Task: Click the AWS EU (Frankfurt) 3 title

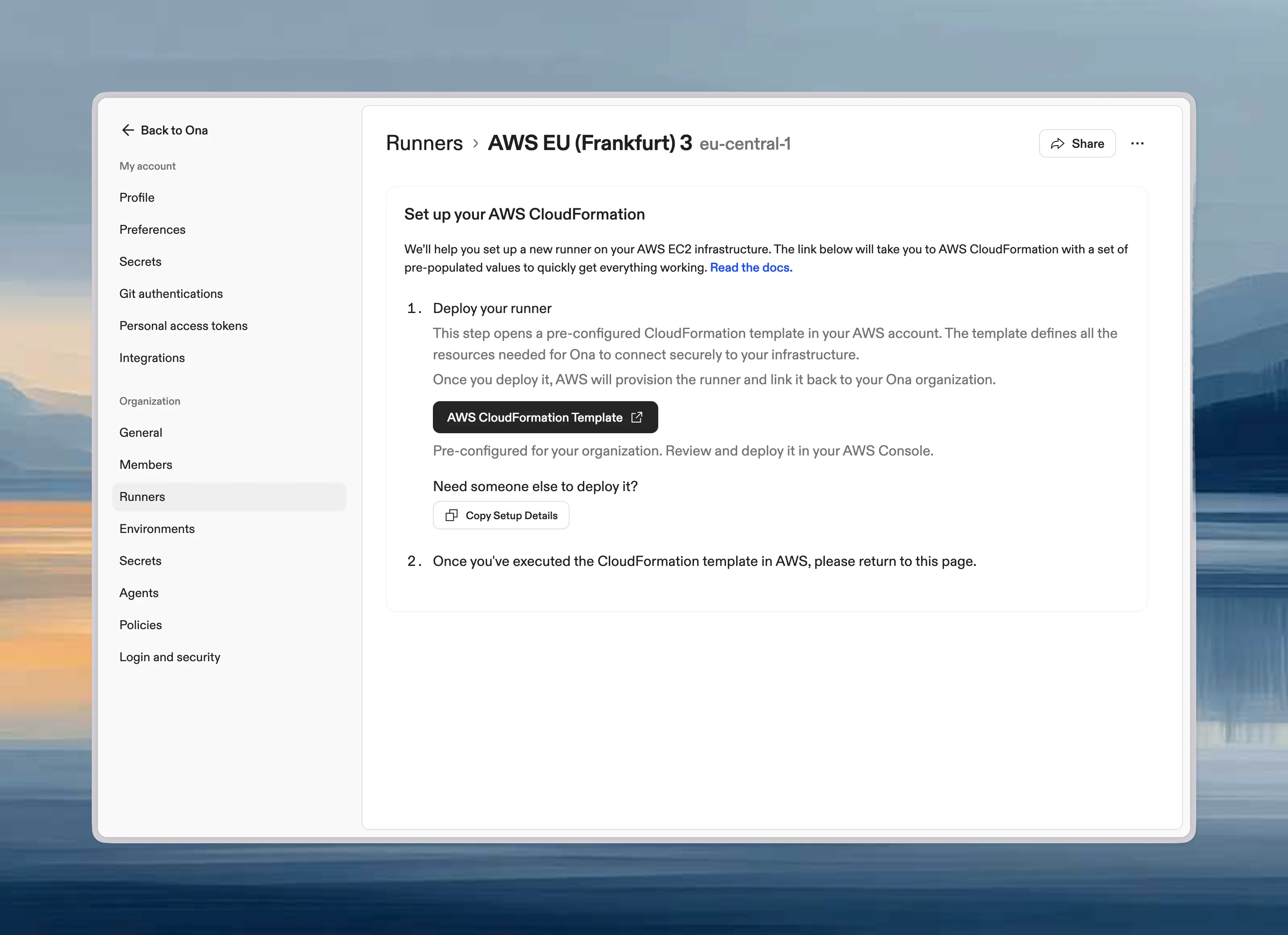Action: pyautogui.click(x=590, y=143)
